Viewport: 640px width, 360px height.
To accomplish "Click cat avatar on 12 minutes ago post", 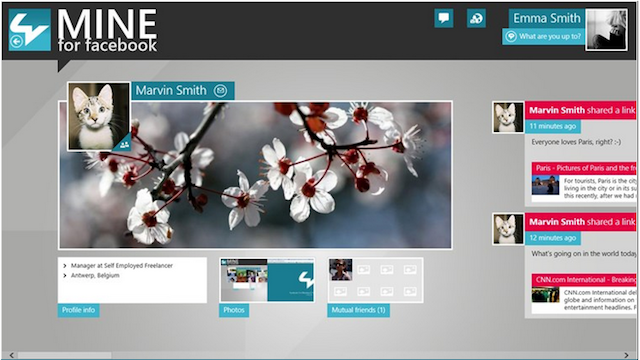I will tap(508, 229).
